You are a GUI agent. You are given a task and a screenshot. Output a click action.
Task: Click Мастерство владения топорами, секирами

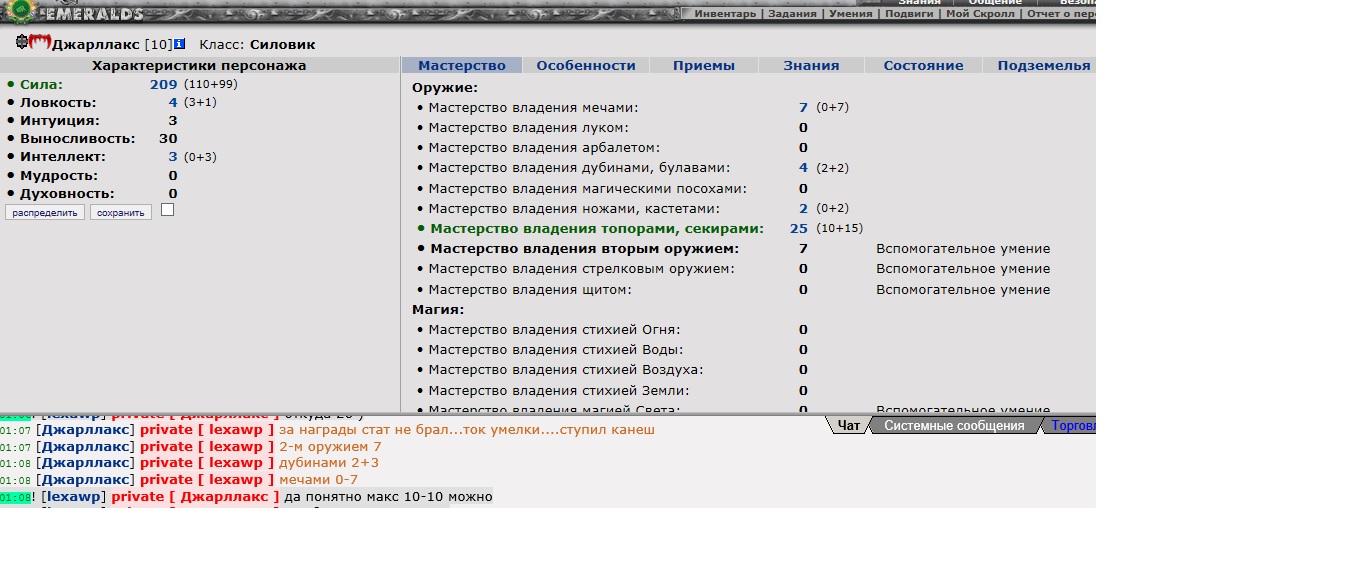coord(597,228)
